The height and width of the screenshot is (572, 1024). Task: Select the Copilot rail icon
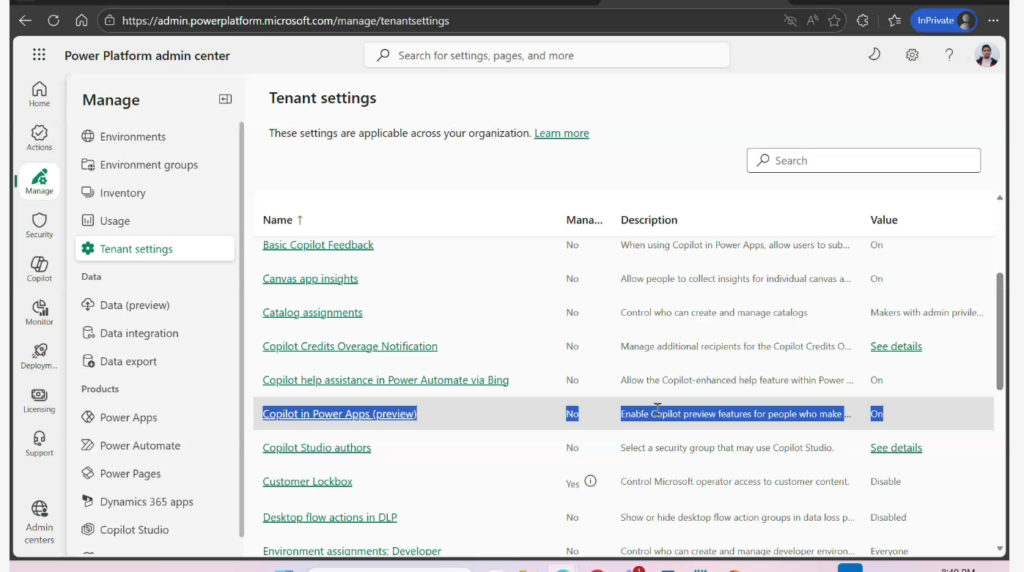39,268
